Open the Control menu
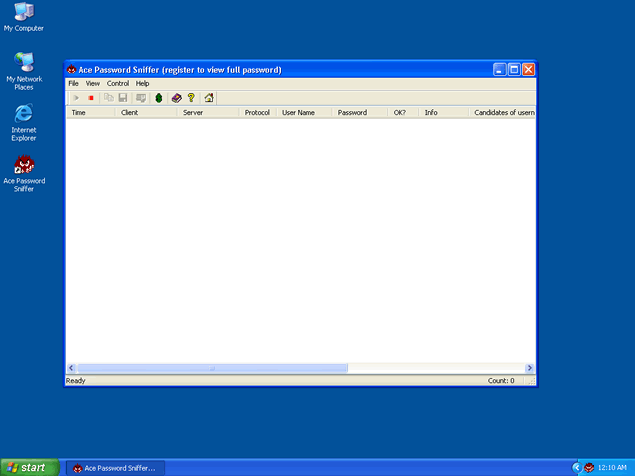 click(x=118, y=83)
